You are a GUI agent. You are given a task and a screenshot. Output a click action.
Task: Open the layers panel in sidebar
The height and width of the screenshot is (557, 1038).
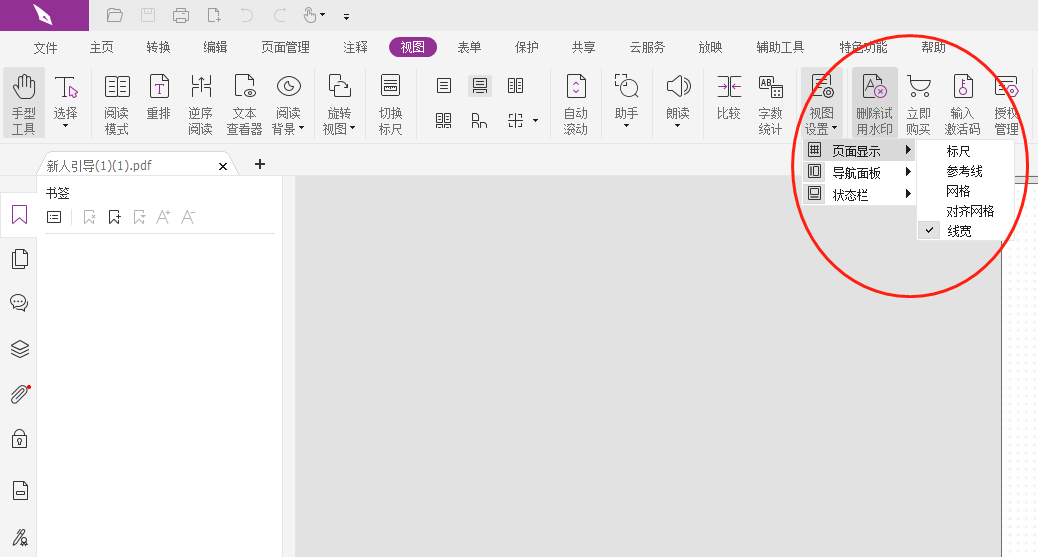[19, 349]
